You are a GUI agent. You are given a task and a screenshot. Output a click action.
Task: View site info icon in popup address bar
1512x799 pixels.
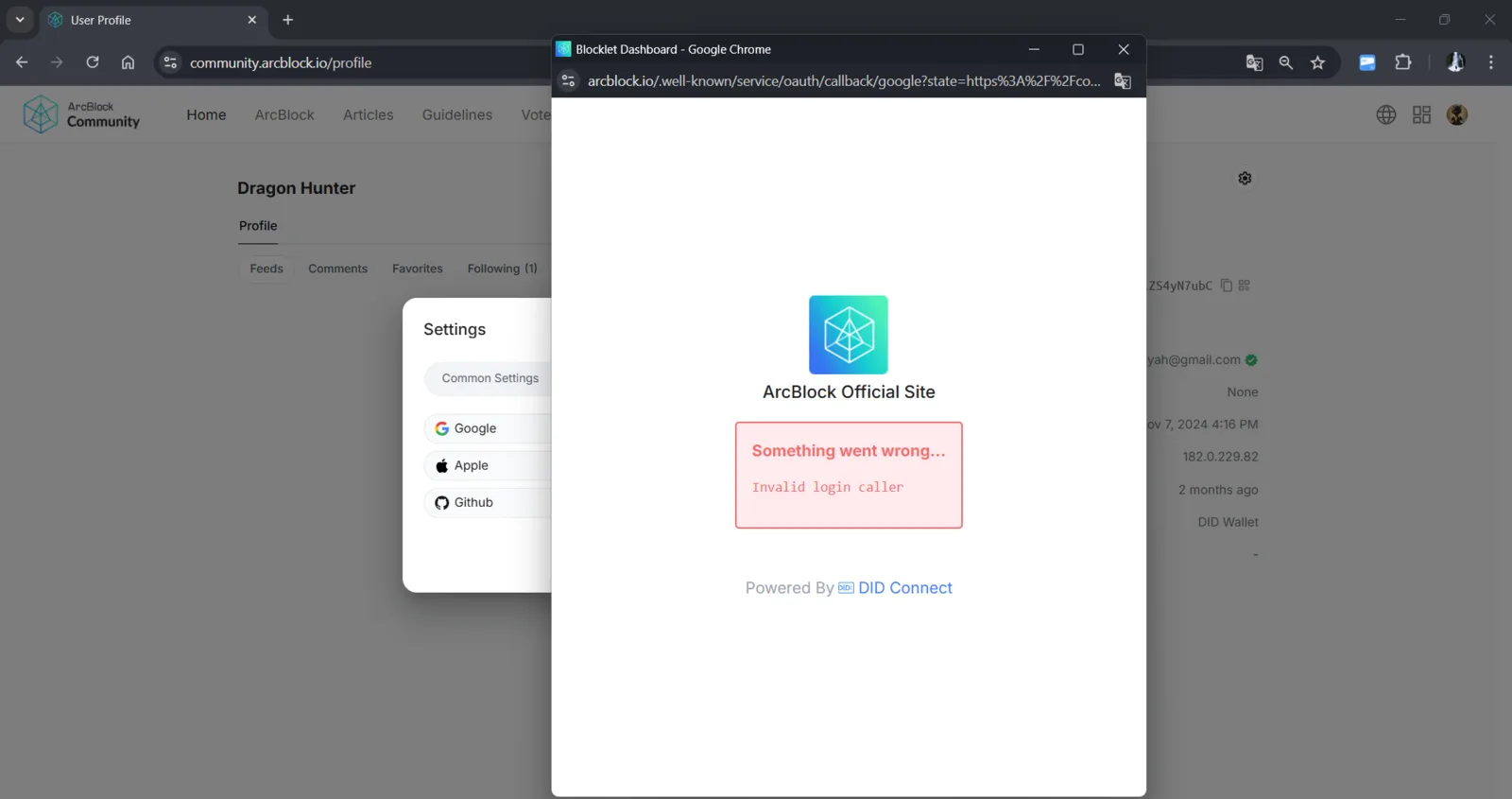(568, 81)
